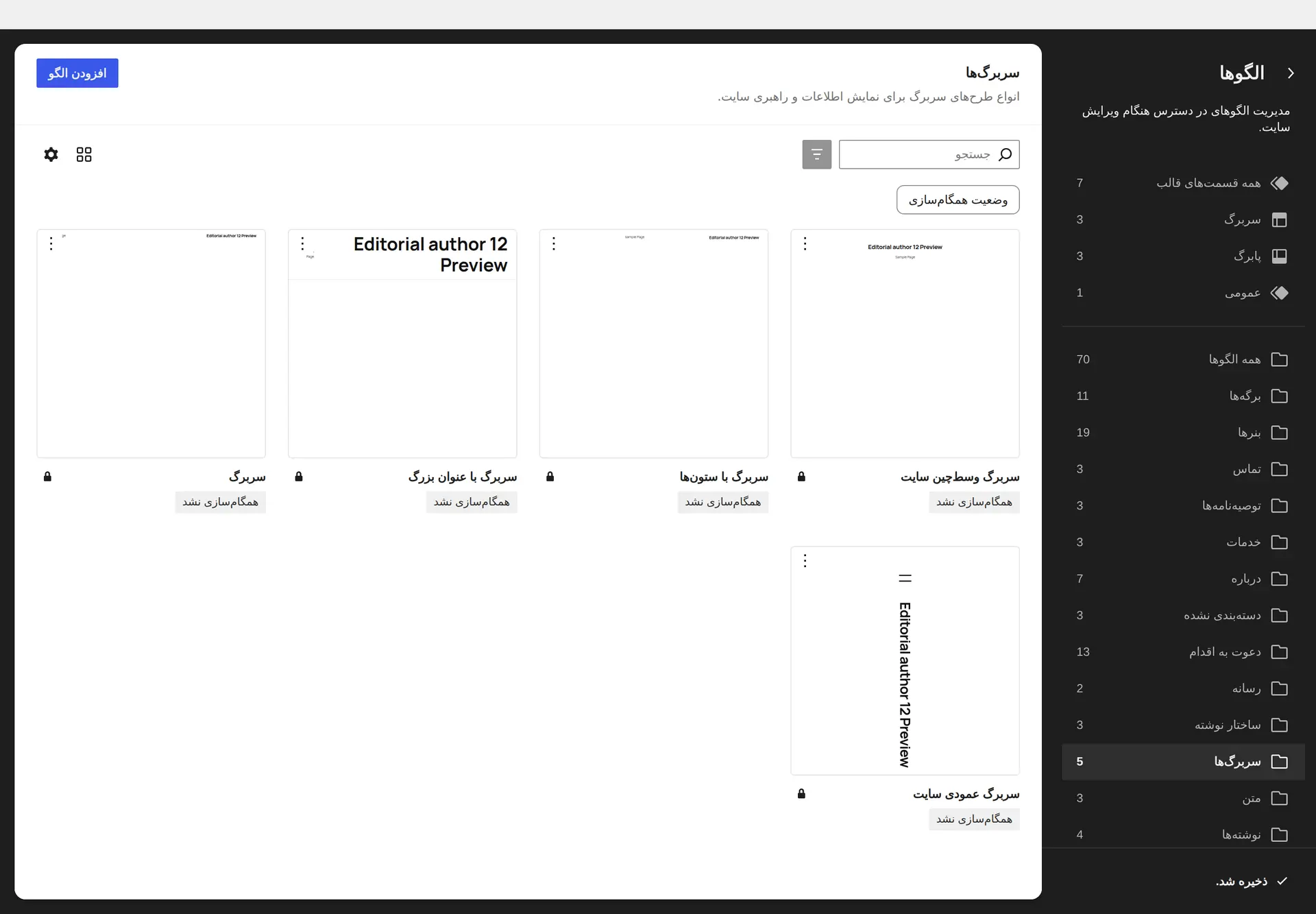Open actions menu for سربرگ با ستون‌ها
The image size is (1316, 914).
(554, 243)
